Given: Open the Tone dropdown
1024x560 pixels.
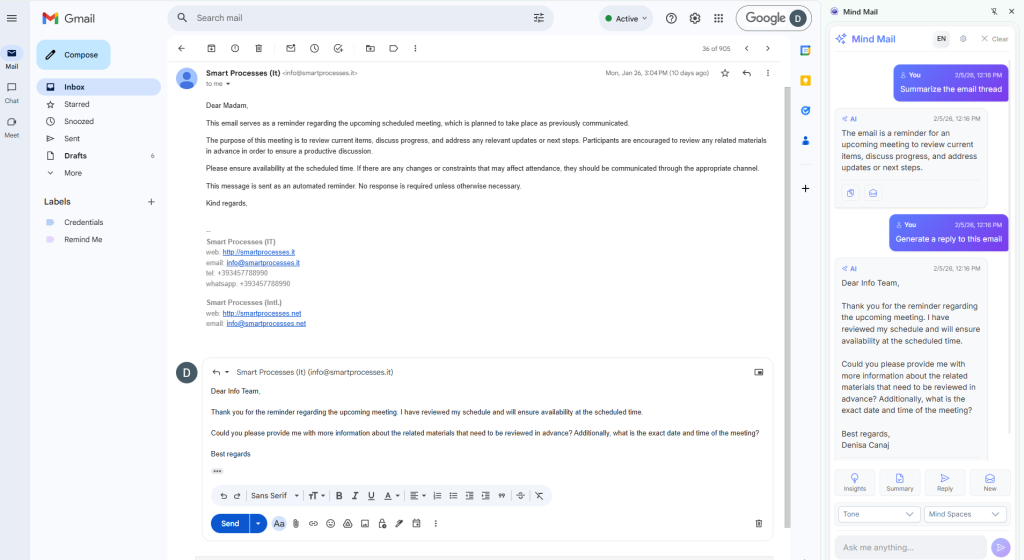Looking at the screenshot, I should click(x=878, y=514).
